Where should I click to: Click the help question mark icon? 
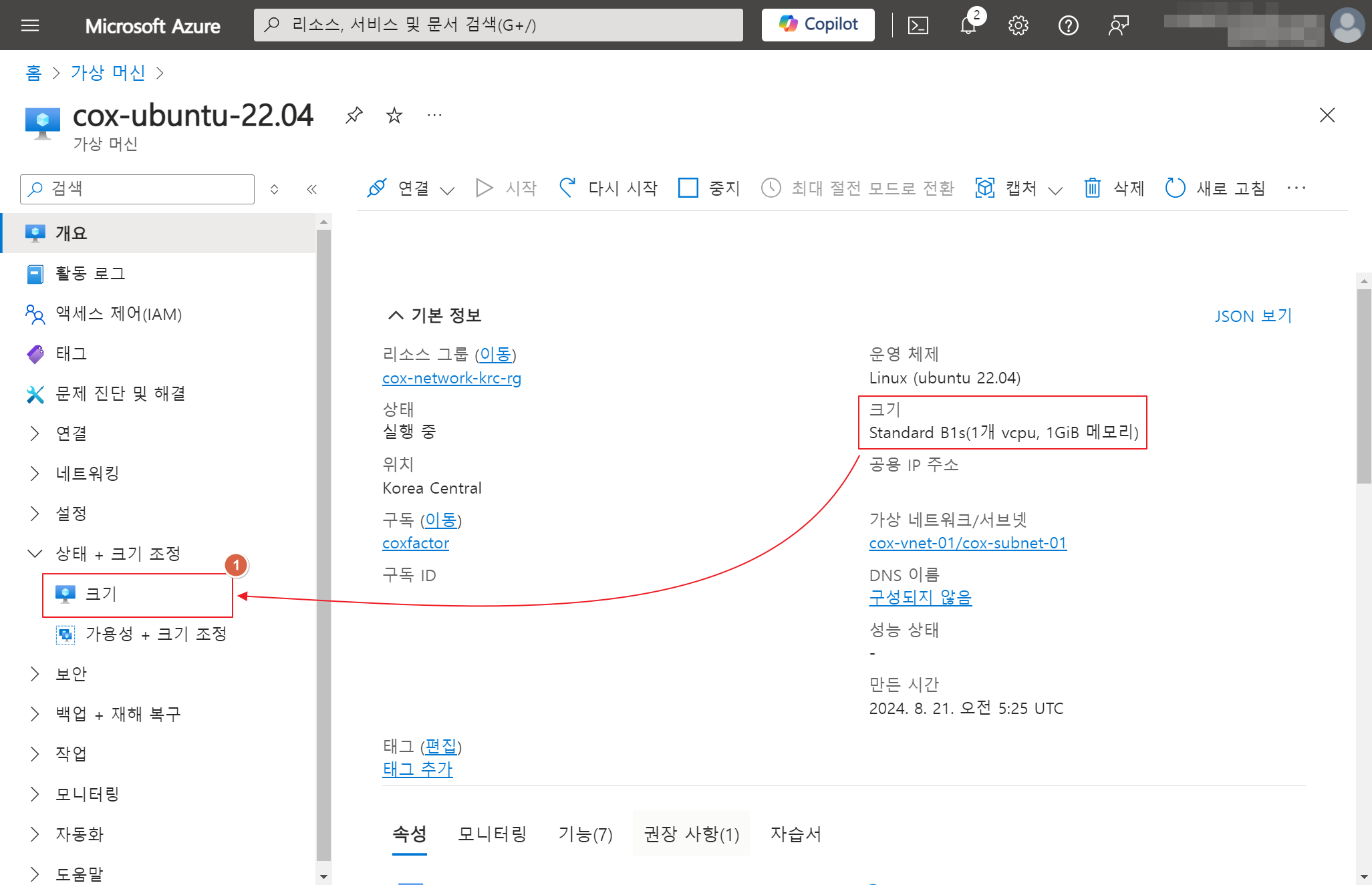coord(1068,25)
